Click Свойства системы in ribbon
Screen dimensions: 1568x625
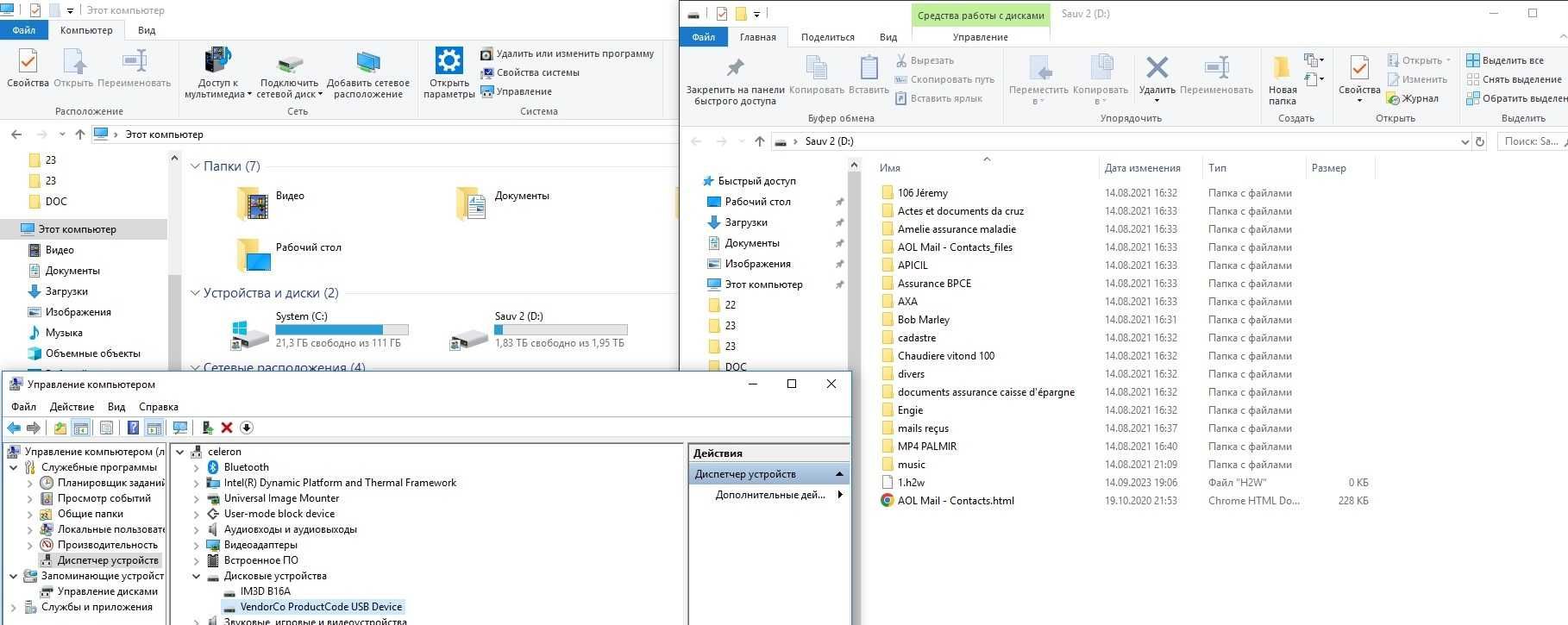tap(530, 72)
